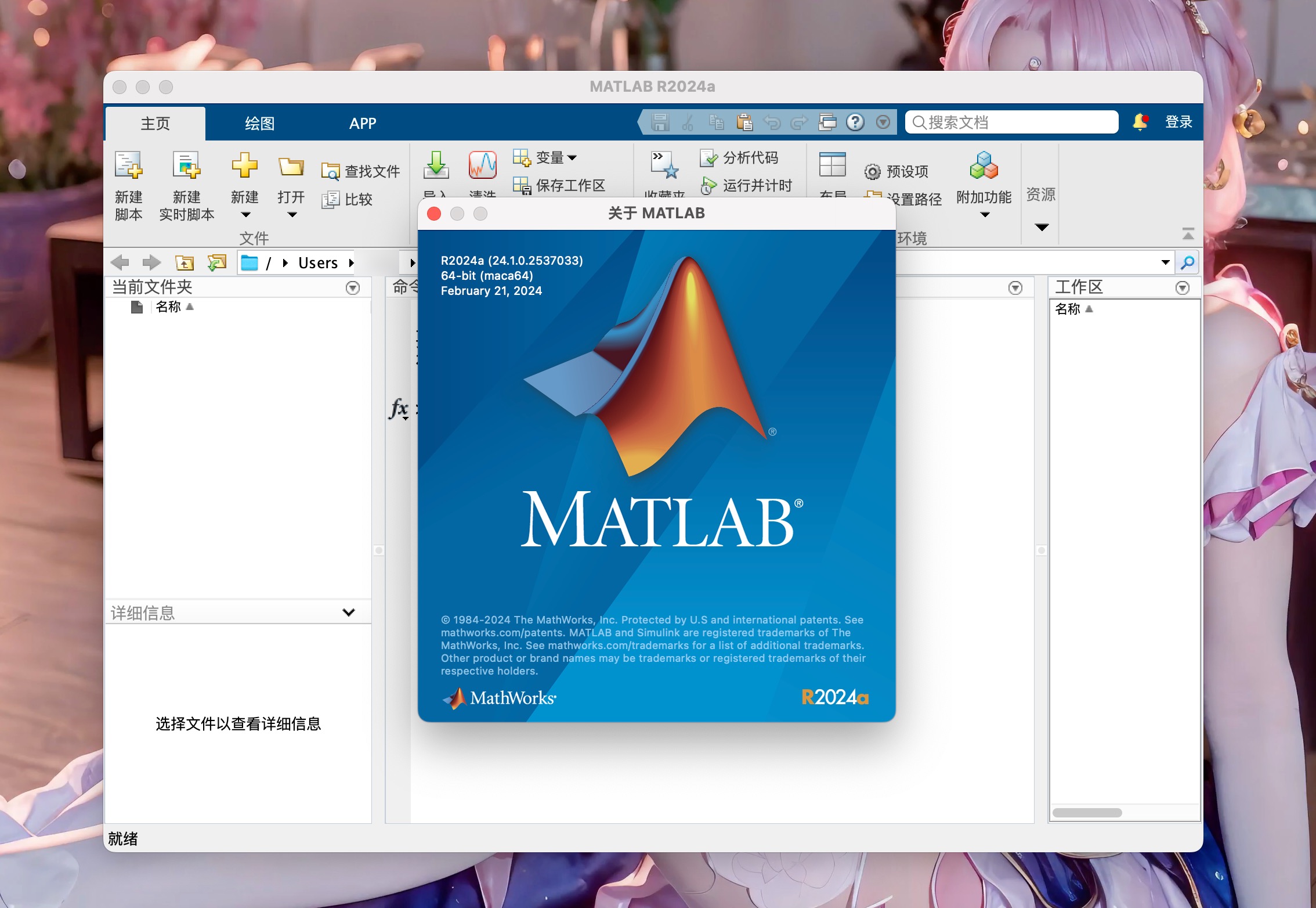Click the root slash in folder path
The width and height of the screenshot is (1316, 908).
click(268, 263)
